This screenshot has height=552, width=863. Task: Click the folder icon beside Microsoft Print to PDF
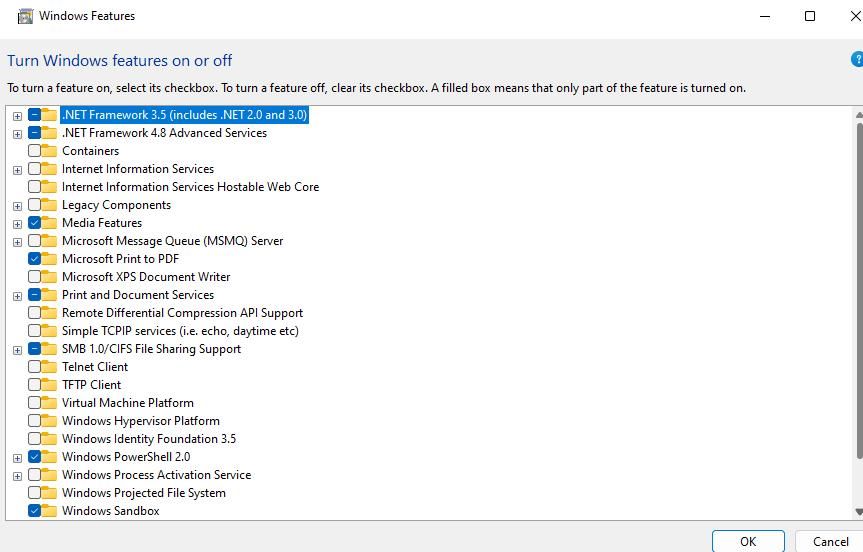(x=49, y=259)
